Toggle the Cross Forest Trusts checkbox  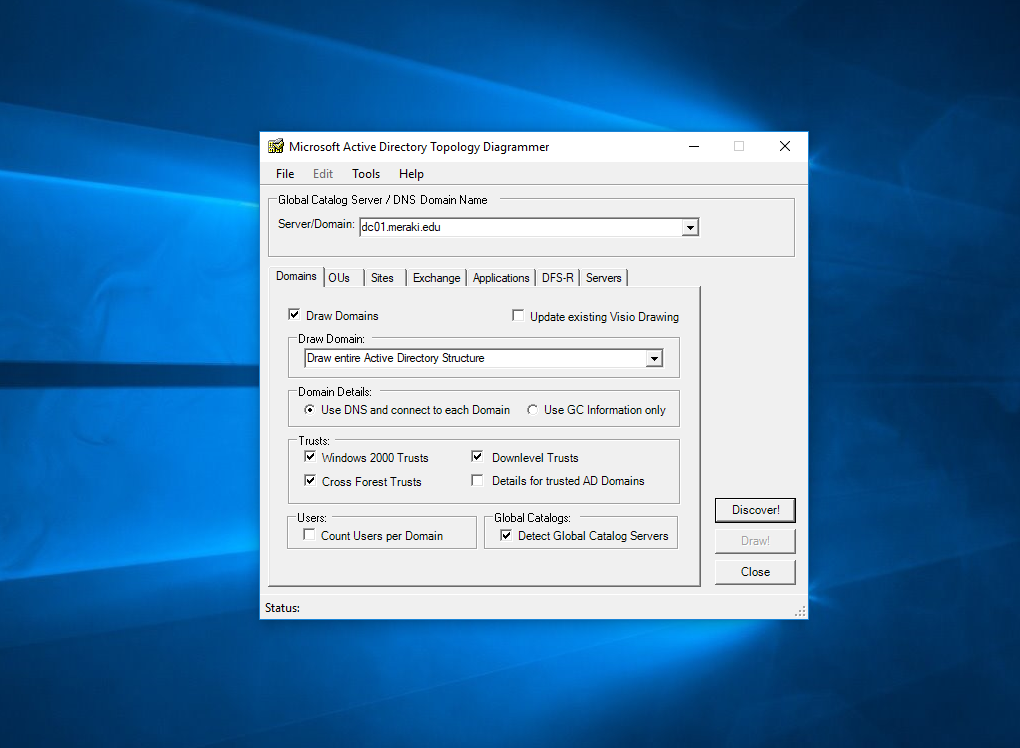[x=310, y=481]
